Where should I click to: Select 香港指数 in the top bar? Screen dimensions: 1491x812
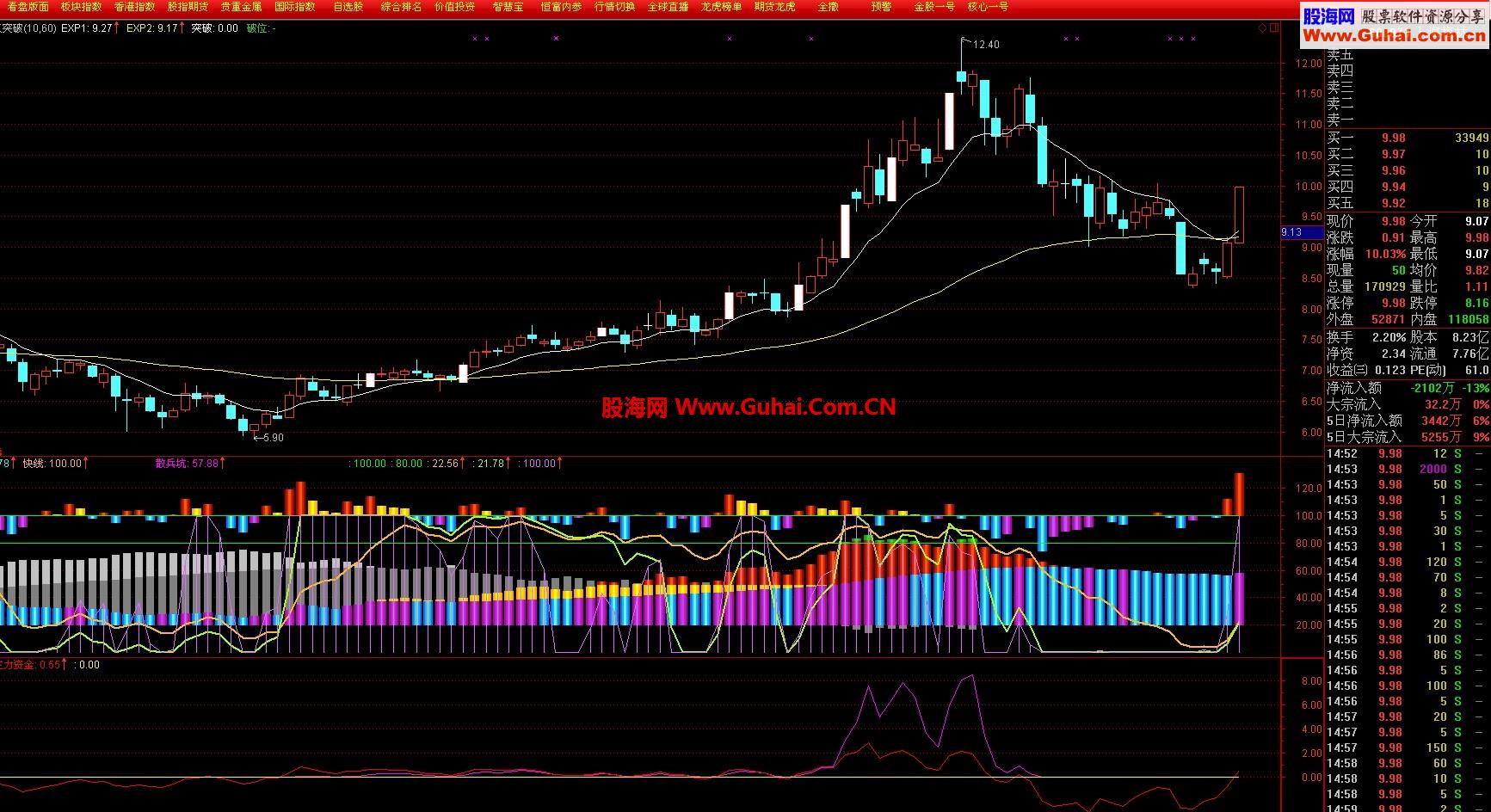pos(134,7)
